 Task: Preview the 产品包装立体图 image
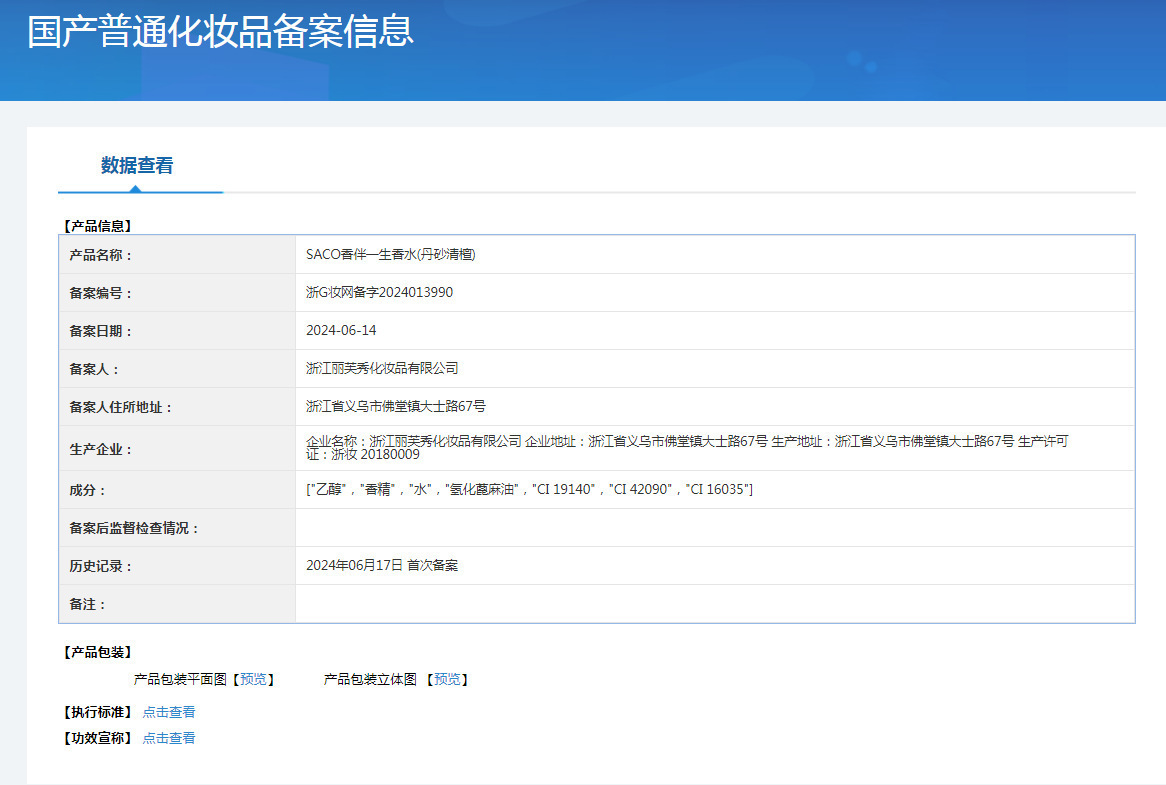[x=447, y=679]
